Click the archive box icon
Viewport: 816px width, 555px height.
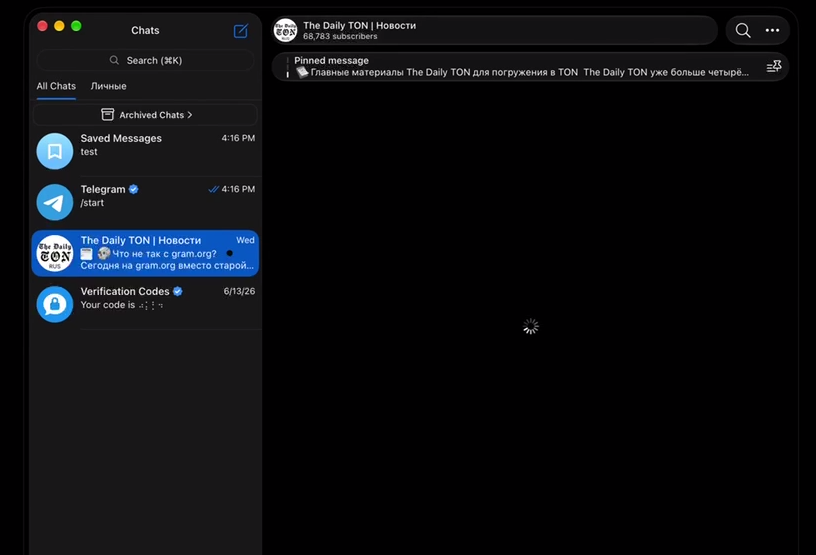[x=107, y=115]
